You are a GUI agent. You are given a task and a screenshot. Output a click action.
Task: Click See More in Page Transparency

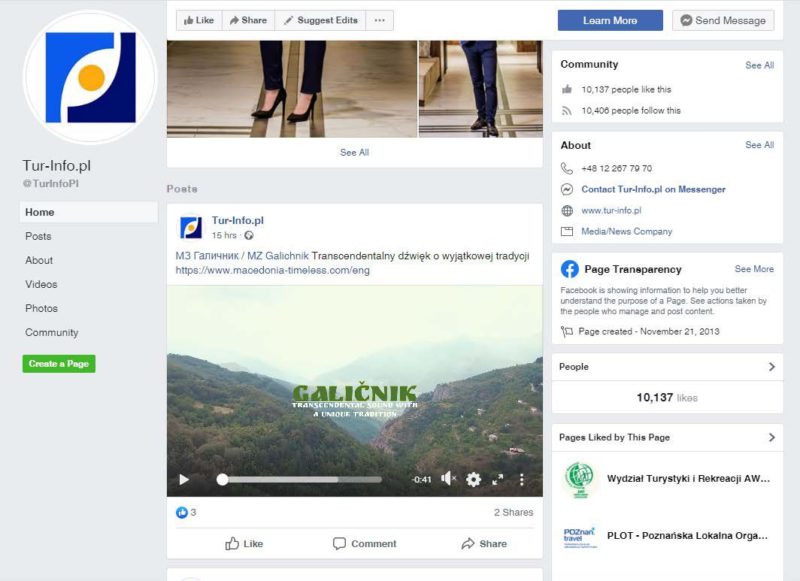[x=754, y=269]
